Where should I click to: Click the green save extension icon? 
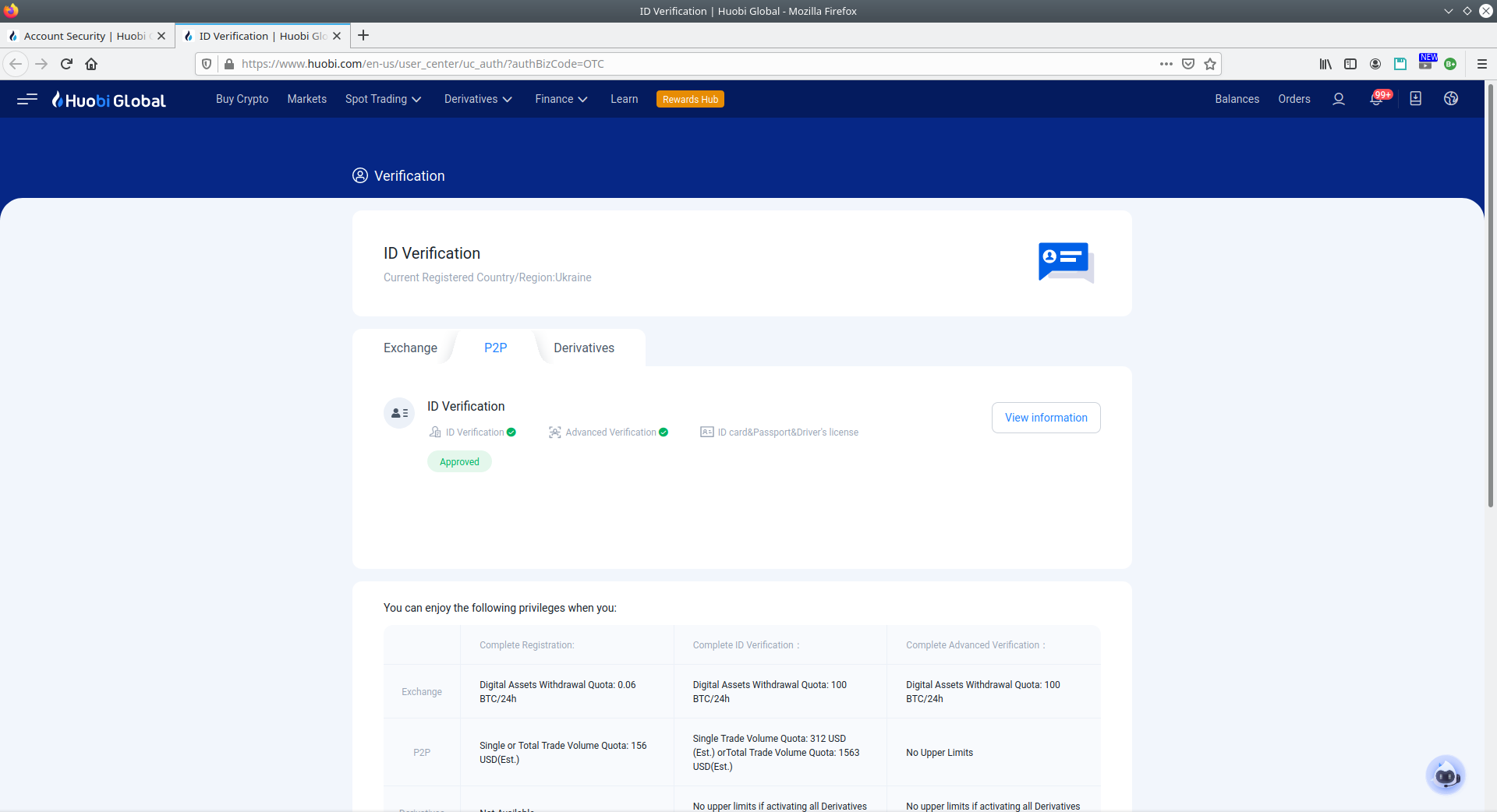click(x=1400, y=64)
